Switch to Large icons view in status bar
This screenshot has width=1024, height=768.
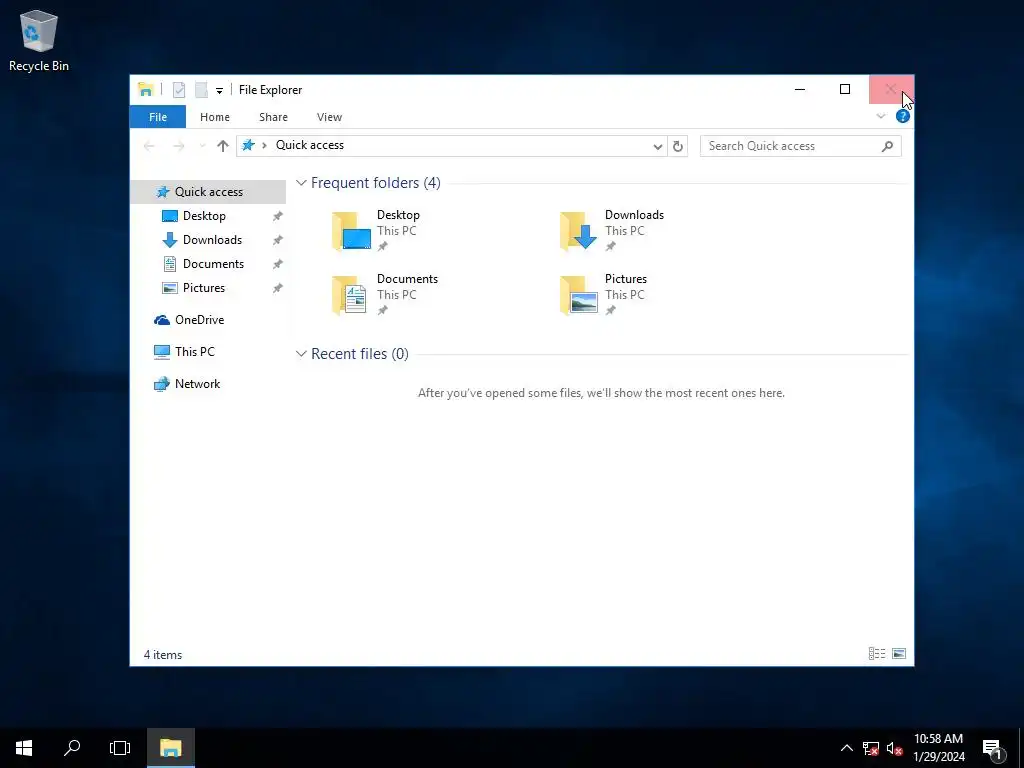click(x=899, y=654)
